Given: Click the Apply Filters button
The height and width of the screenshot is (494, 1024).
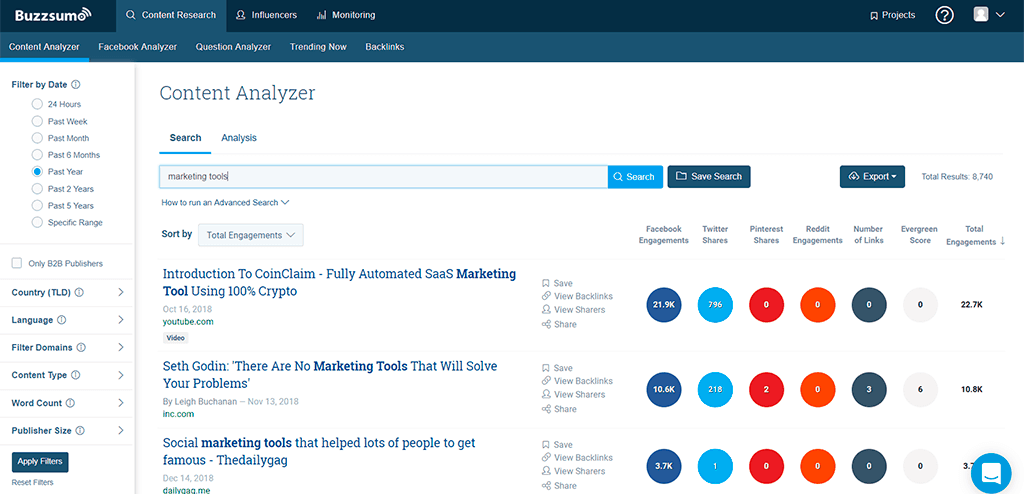Looking at the screenshot, I should 40,461.
